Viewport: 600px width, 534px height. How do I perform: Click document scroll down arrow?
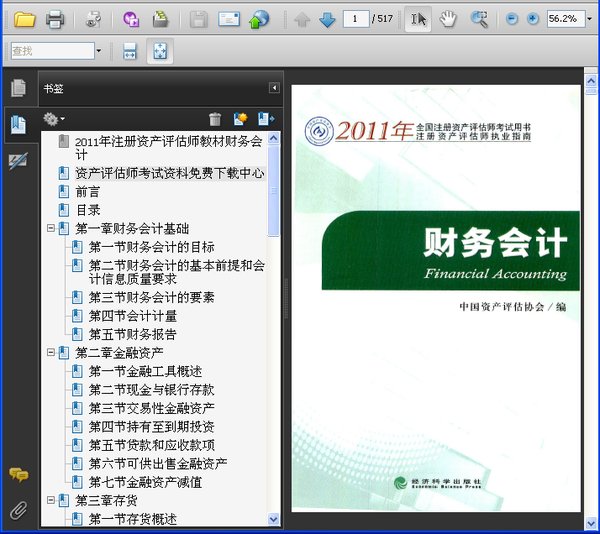(x=591, y=523)
